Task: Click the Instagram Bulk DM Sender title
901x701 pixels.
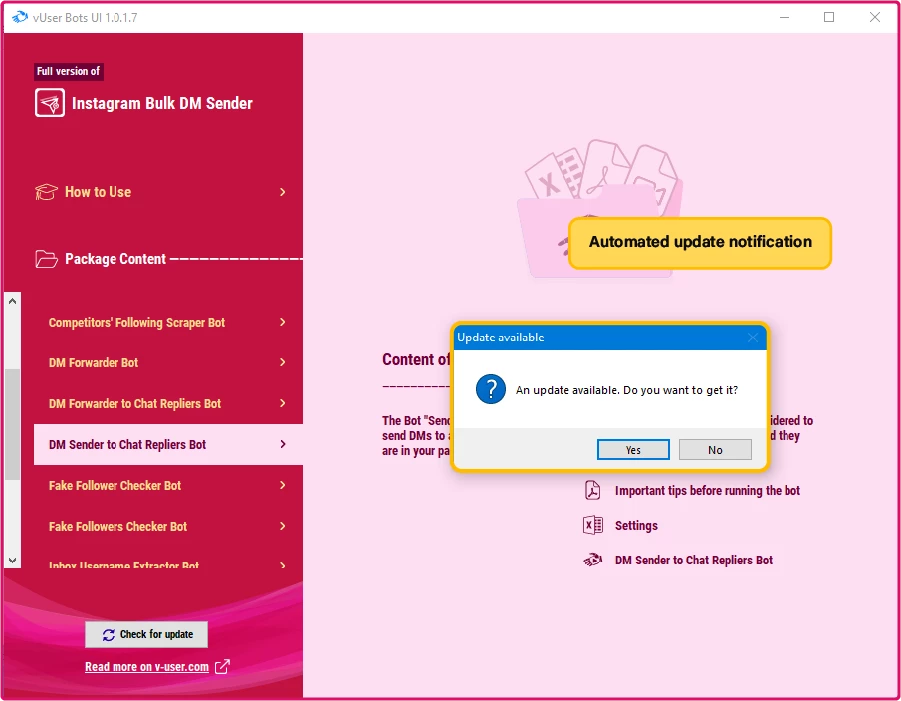Action: pos(162,103)
